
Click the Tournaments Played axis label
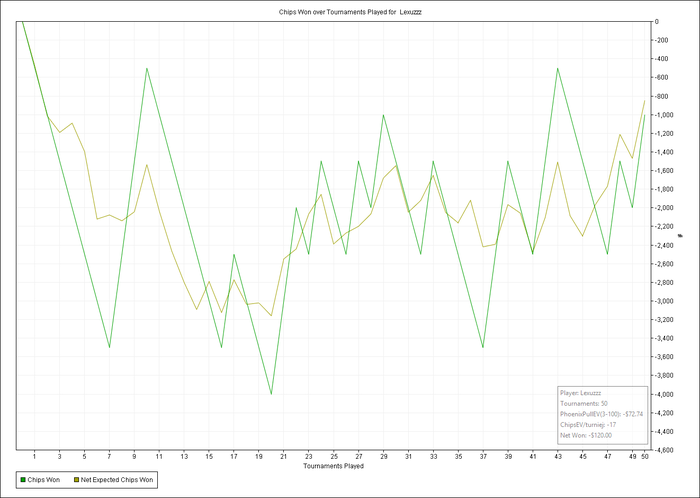click(x=333, y=466)
